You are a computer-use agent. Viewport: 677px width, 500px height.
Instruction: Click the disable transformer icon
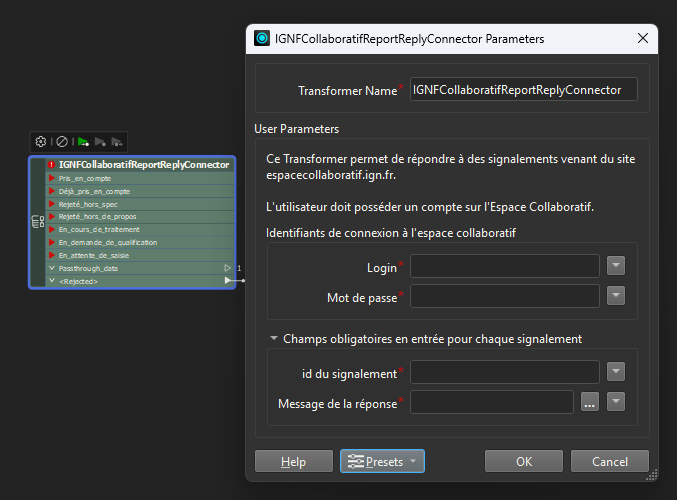(62, 142)
